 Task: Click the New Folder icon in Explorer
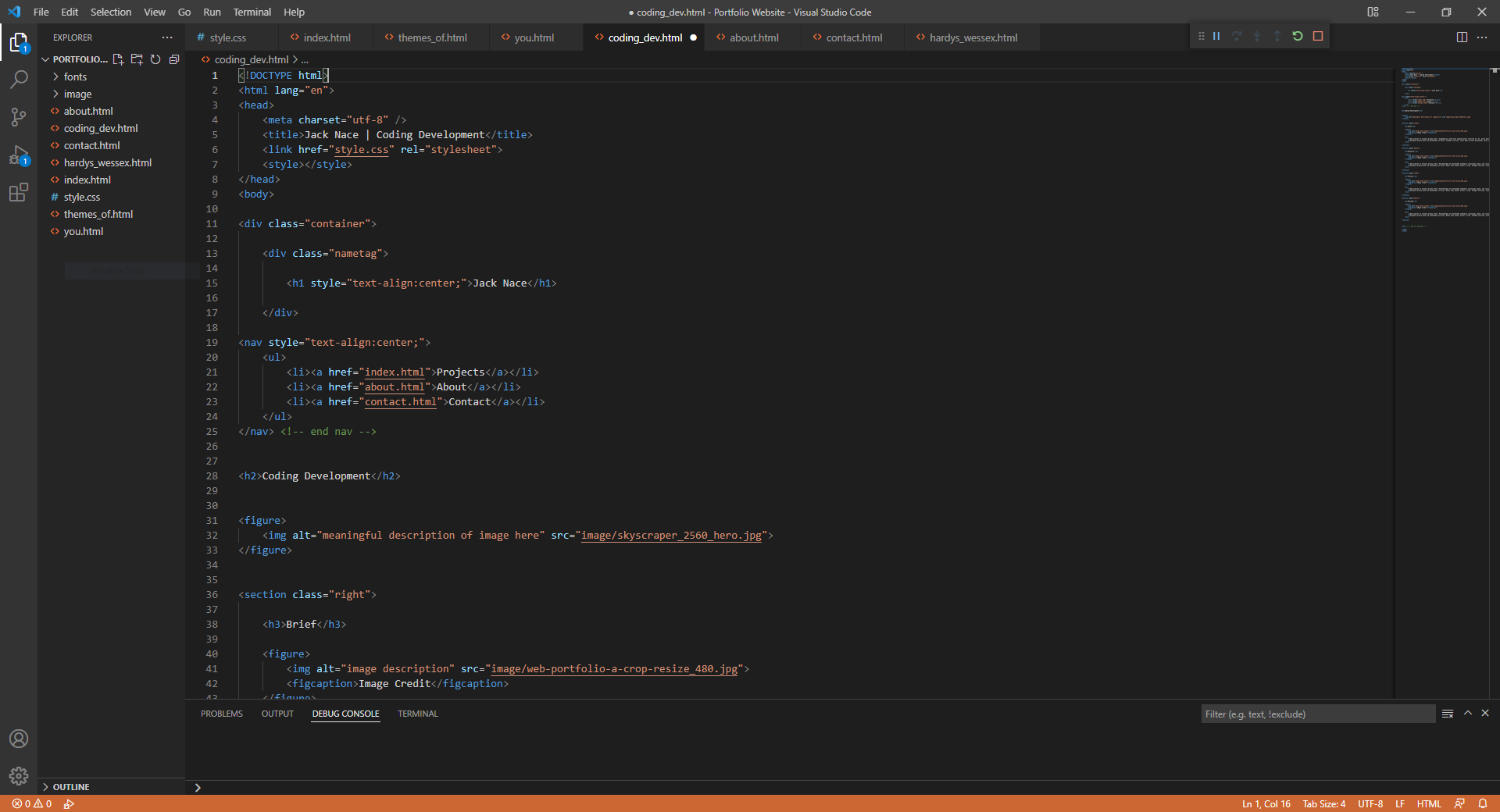pos(137,59)
